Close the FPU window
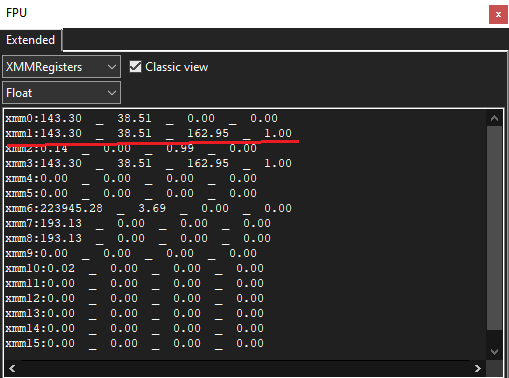The width and height of the screenshot is (509, 378). point(498,14)
